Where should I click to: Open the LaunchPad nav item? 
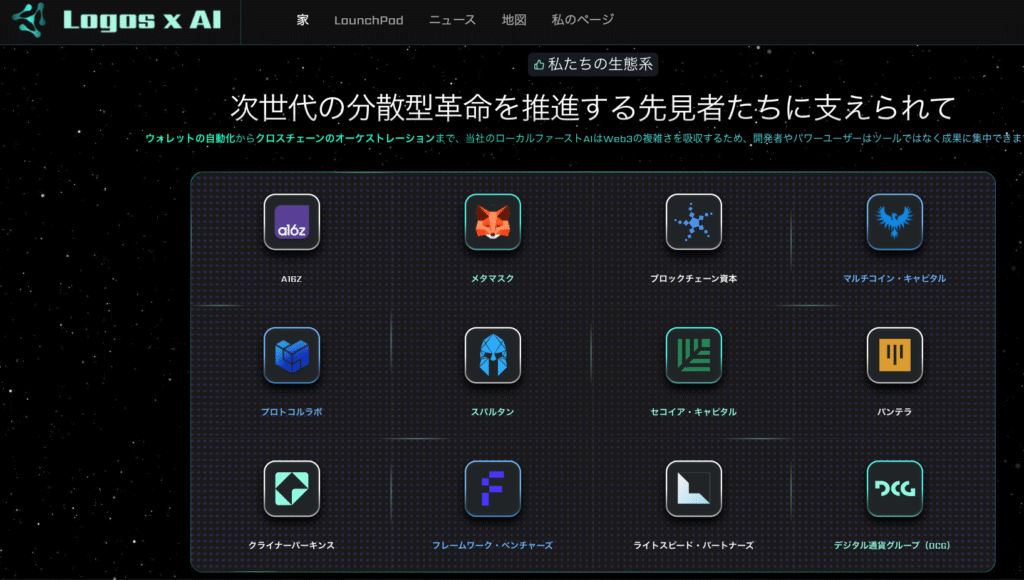368,20
